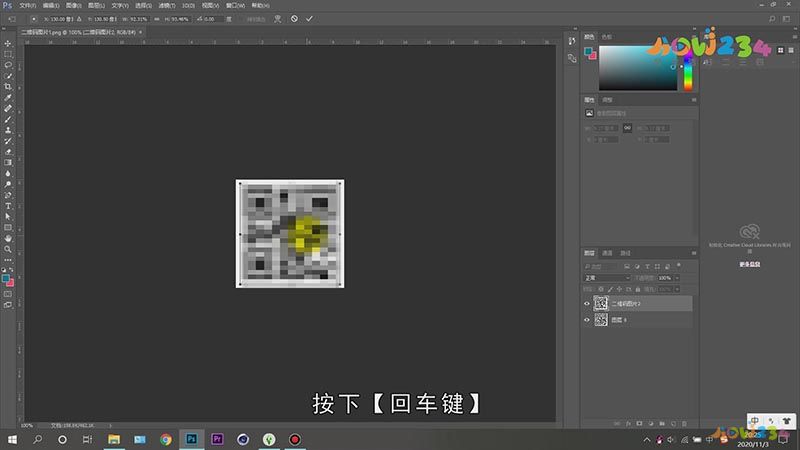
Task: Select the Healing Brush tool
Action: (8, 109)
